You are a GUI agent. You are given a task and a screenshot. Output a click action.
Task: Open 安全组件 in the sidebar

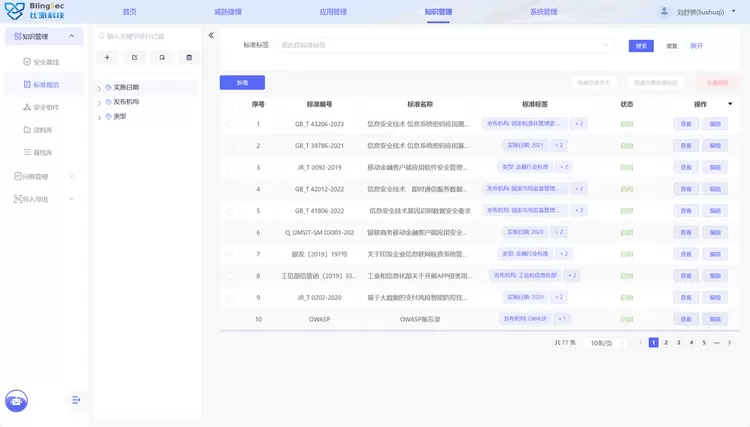click(46, 107)
